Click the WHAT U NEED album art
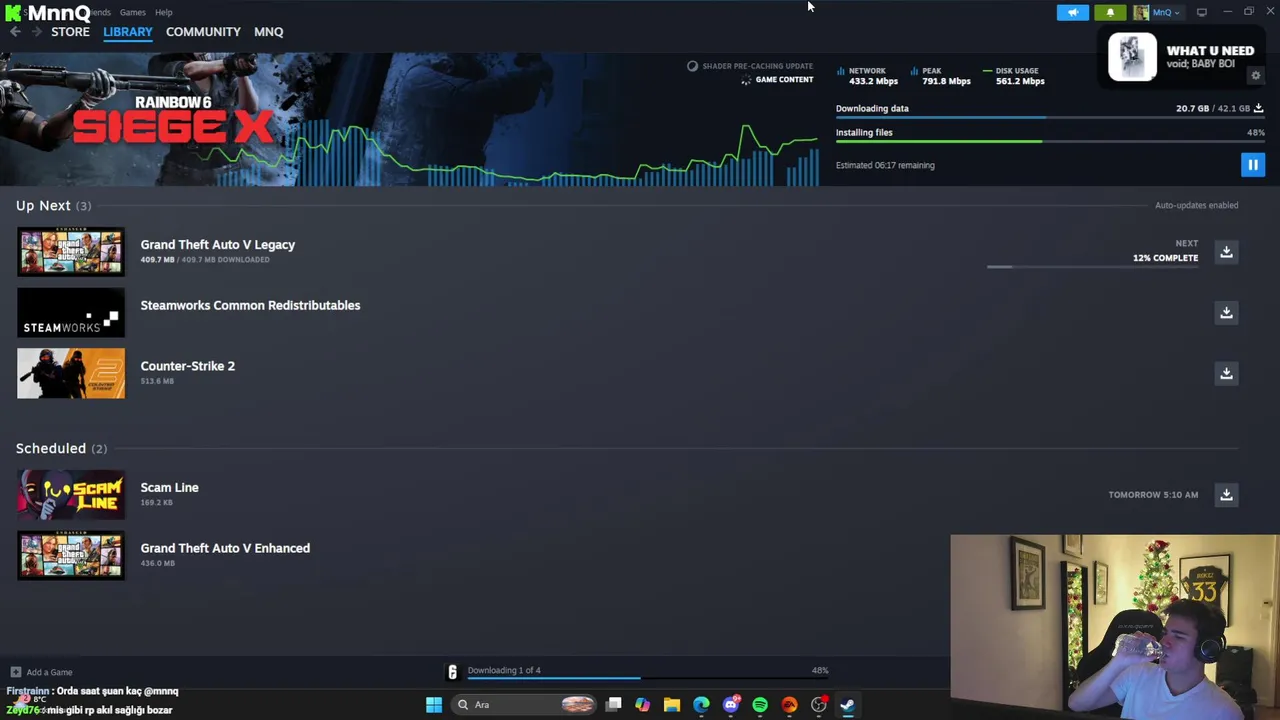This screenshot has height=720, width=1280. pyautogui.click(x=1132, y=56)
